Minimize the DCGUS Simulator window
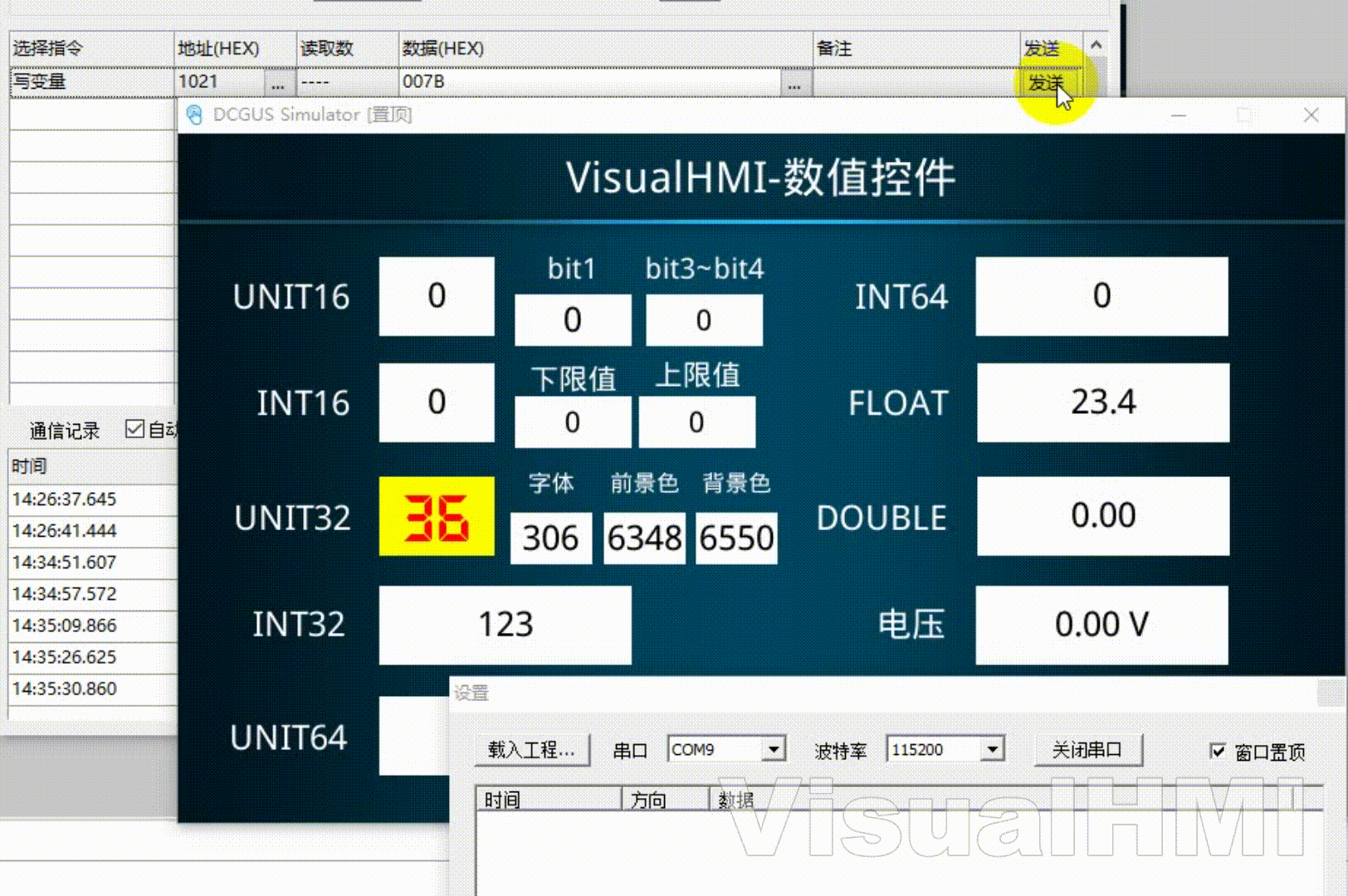 (x=1178, y=115)
